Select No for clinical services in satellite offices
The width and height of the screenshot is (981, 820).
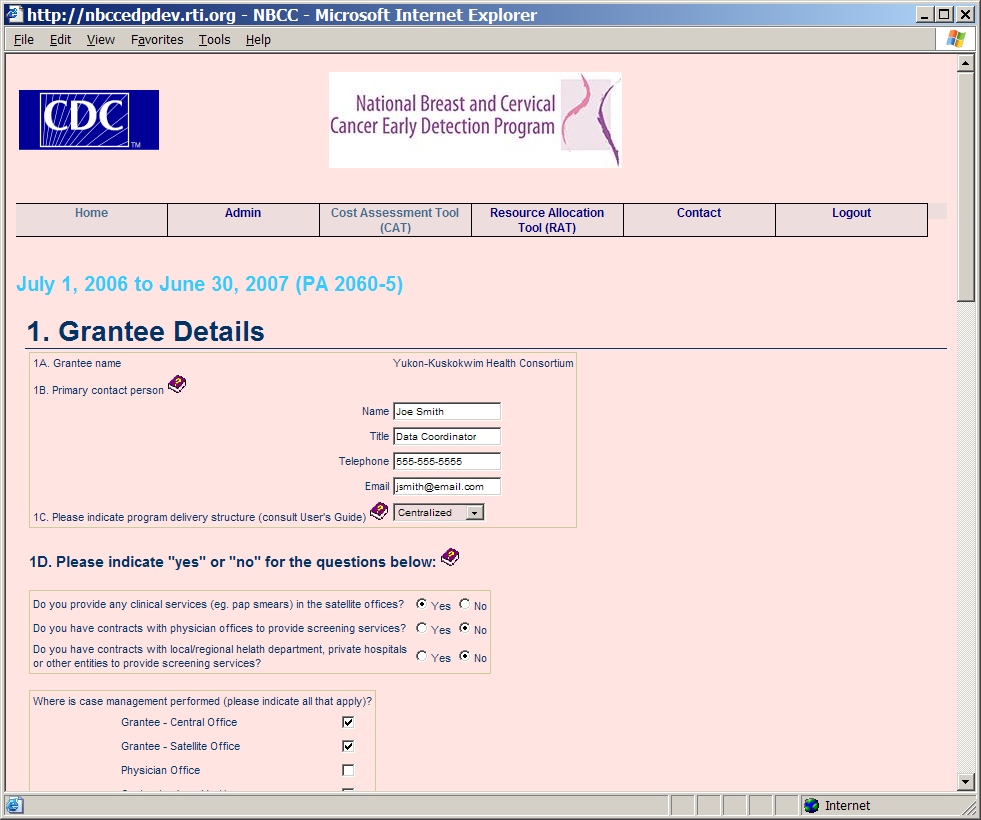point(465,604)
